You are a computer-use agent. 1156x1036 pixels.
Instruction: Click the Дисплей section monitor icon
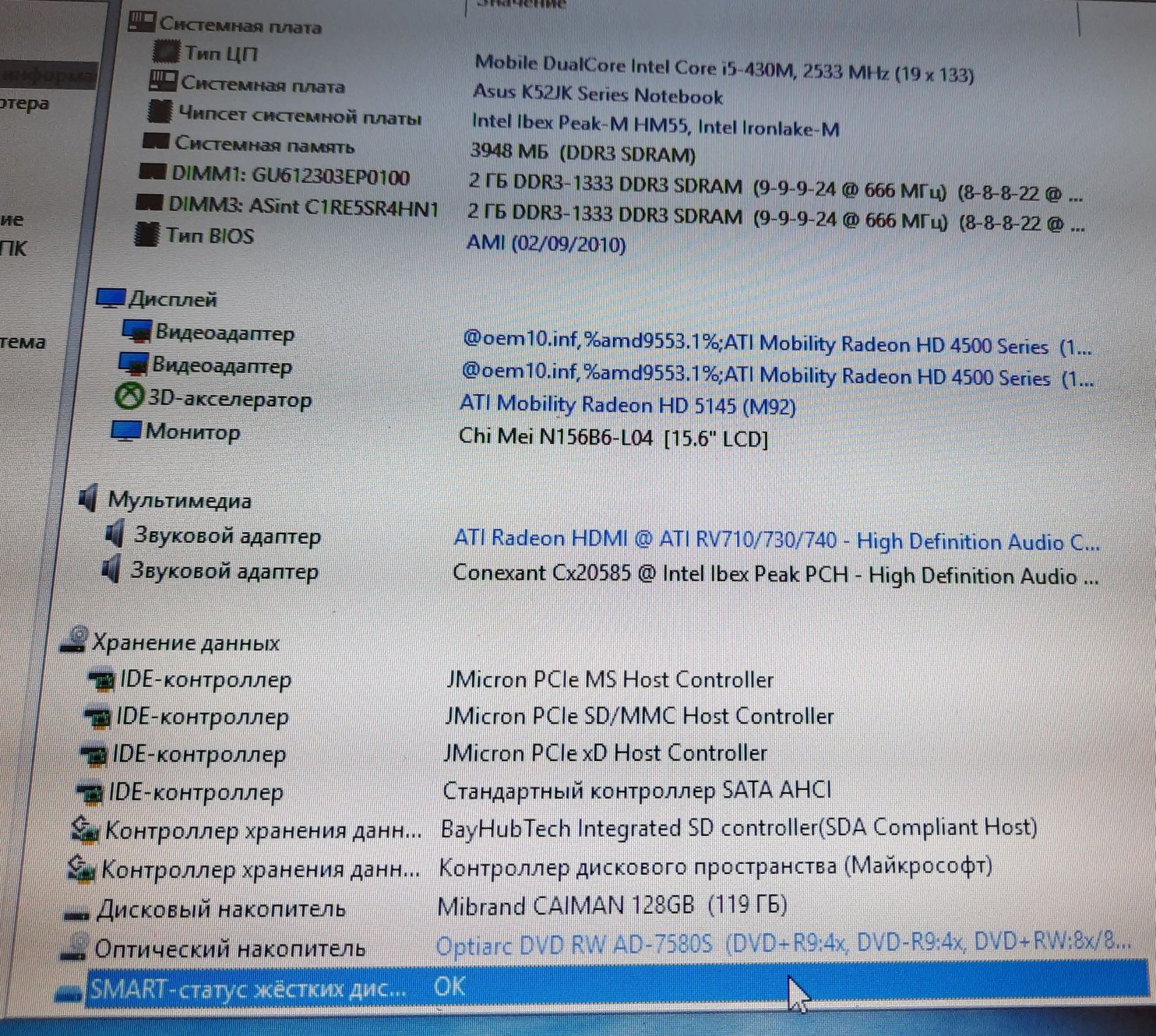click(110, 298)
